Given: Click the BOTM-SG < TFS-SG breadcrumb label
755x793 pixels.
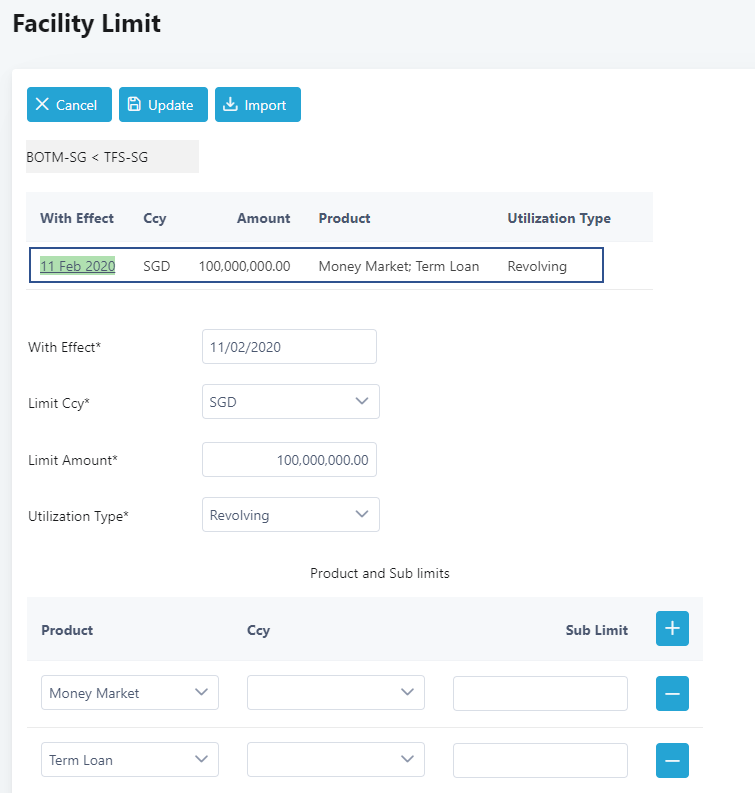Looking at the screenshot, I should click(x=88, y=157).
